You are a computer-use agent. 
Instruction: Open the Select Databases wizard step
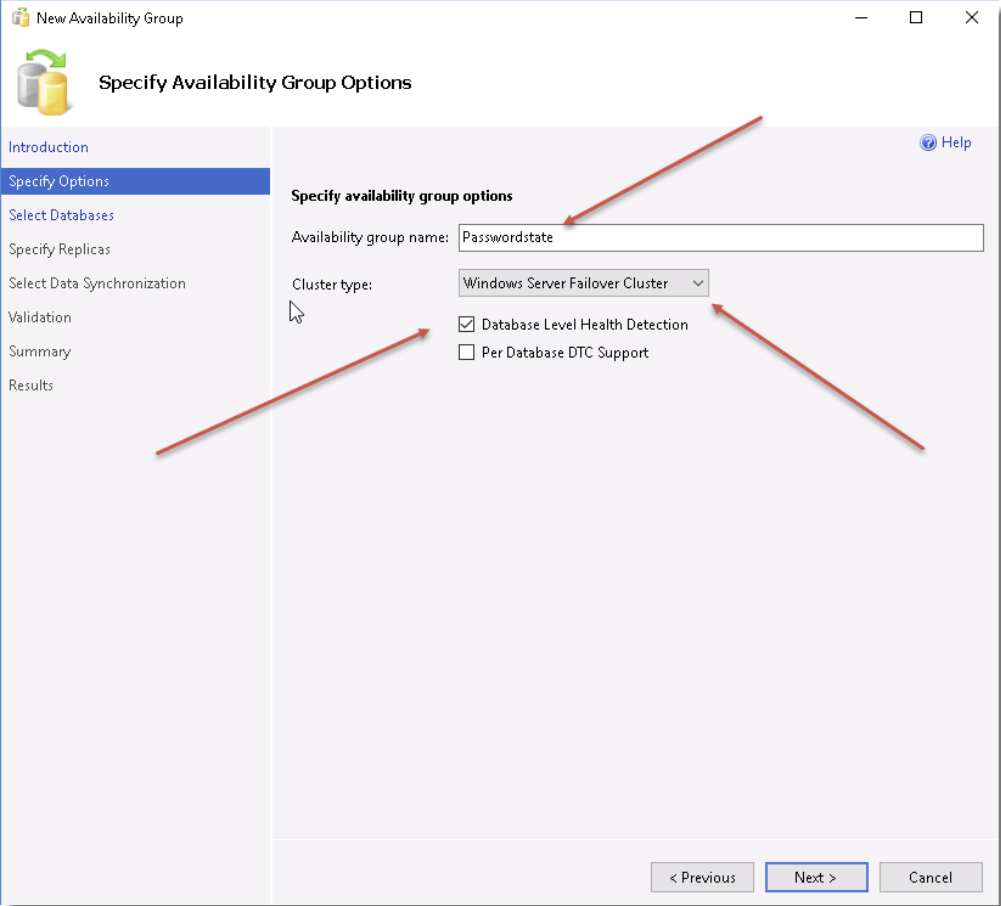click(x=61, y=215)
